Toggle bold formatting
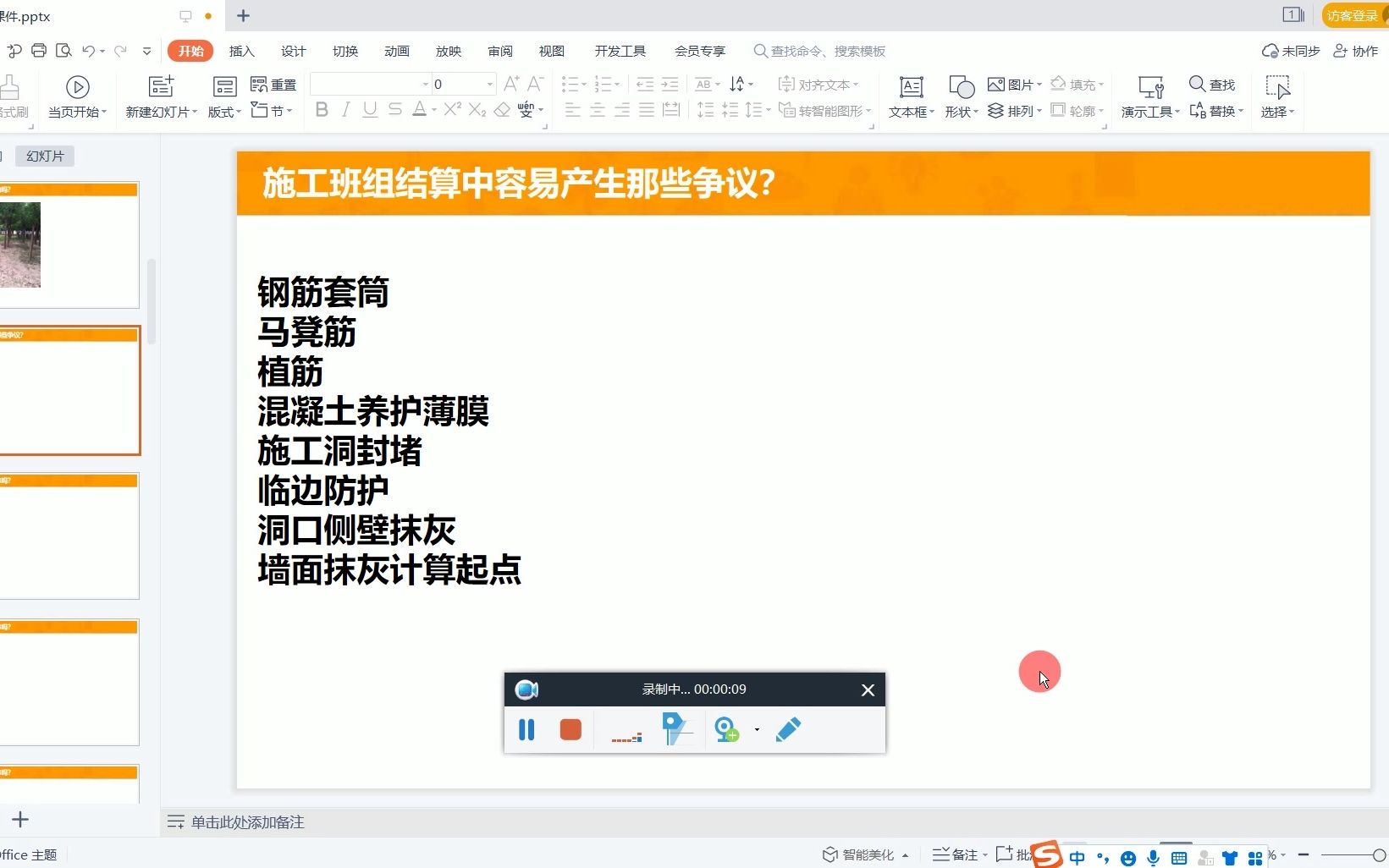This screenshot has height=868, width=1389. 320,110
